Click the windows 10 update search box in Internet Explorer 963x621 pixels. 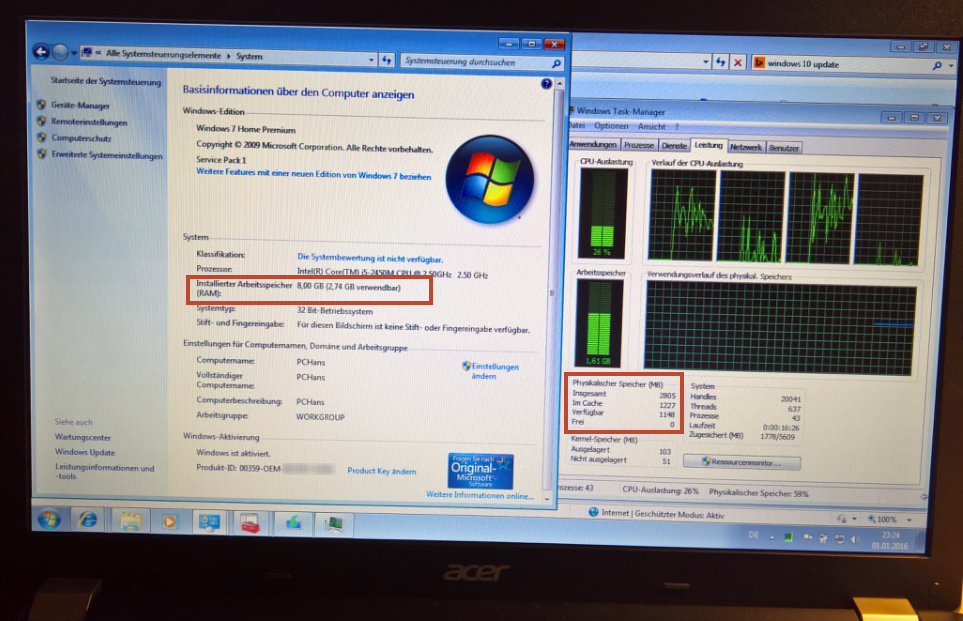(848, 64)
